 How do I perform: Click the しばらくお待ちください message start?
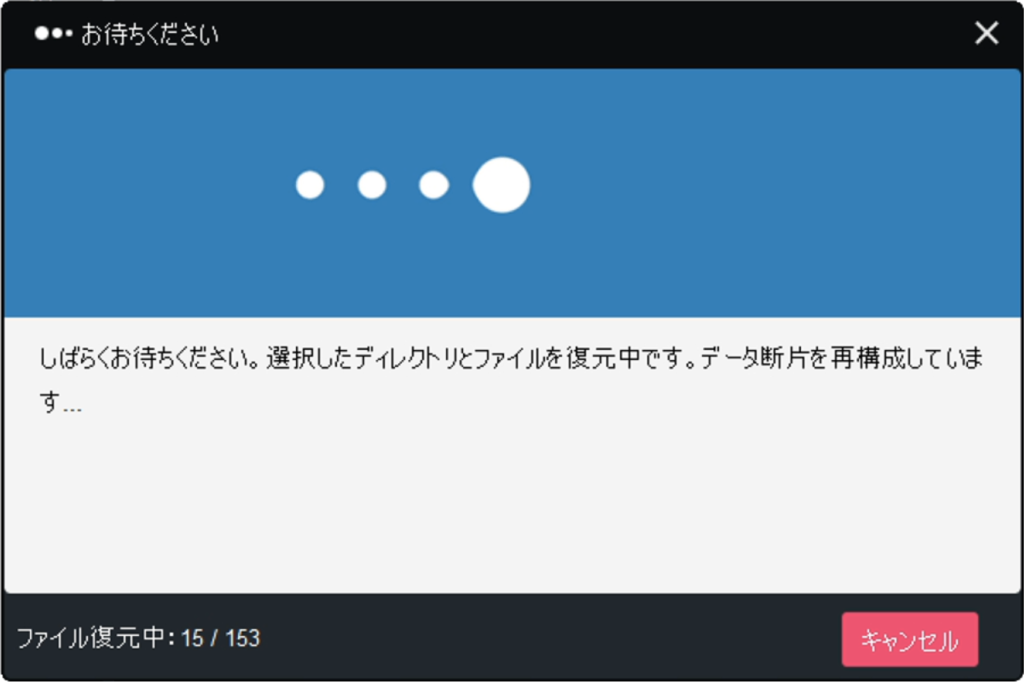coord(150,359)
